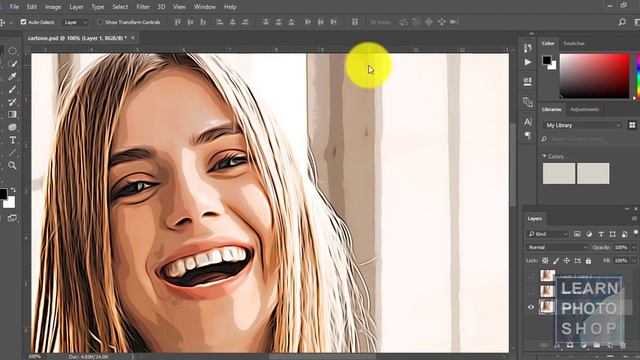The width and height of the screenshot is (640, 360).
Task: Toggle Lock image pixels brush icon
Action: click(556, 260)
